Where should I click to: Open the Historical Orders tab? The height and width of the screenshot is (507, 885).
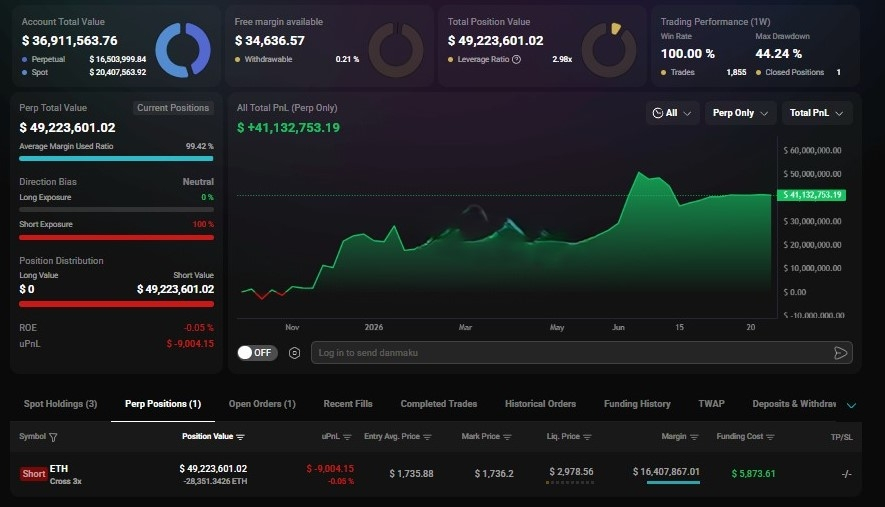(540, 404)
